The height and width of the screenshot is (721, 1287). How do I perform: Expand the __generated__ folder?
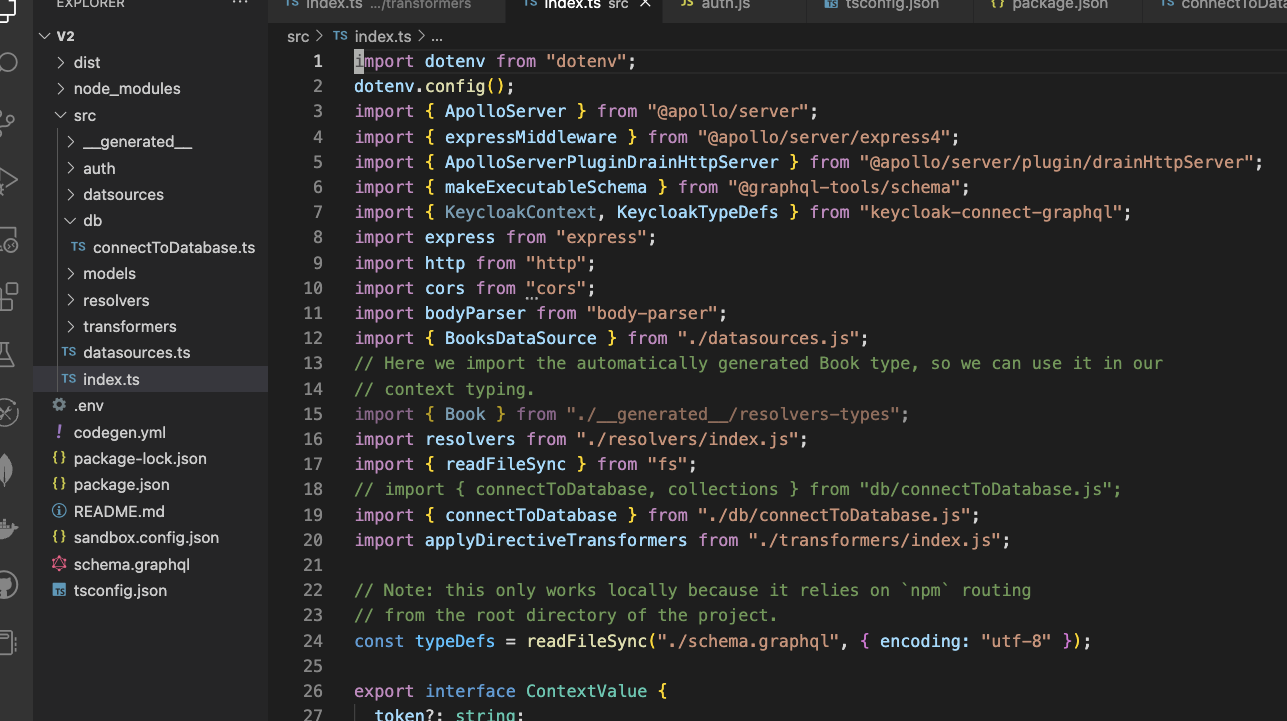pos(71,141)
